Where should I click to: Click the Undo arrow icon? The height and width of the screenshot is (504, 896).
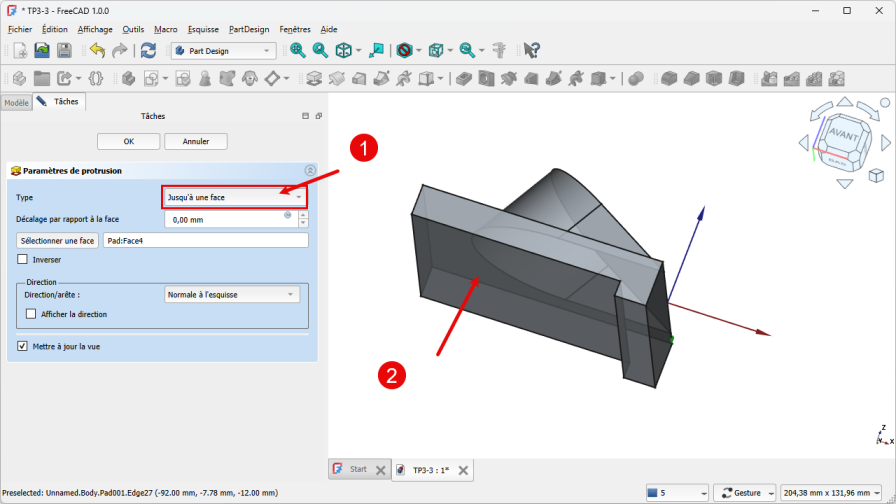[97, 50]
